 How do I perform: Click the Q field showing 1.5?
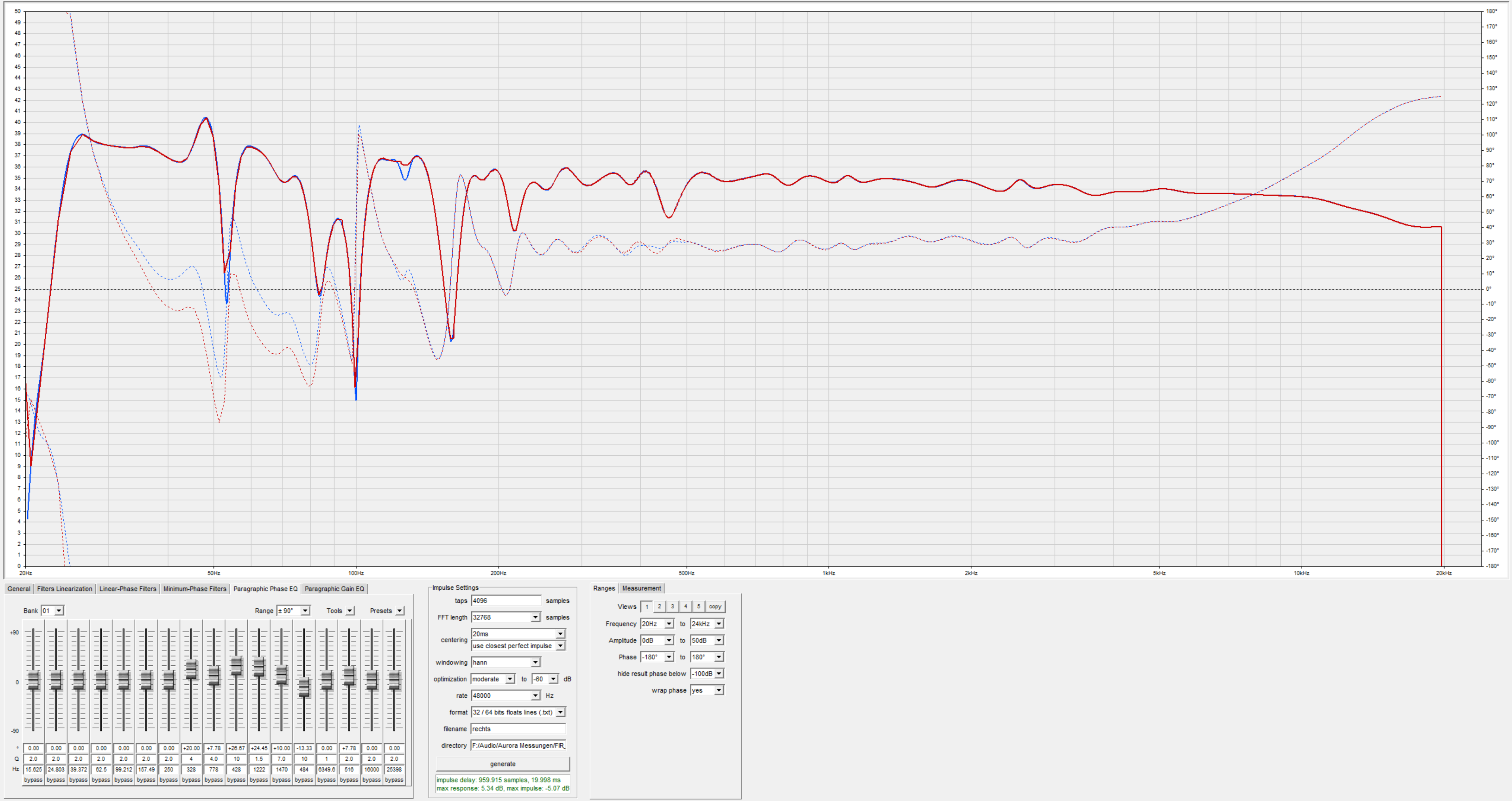pos(259,759)
